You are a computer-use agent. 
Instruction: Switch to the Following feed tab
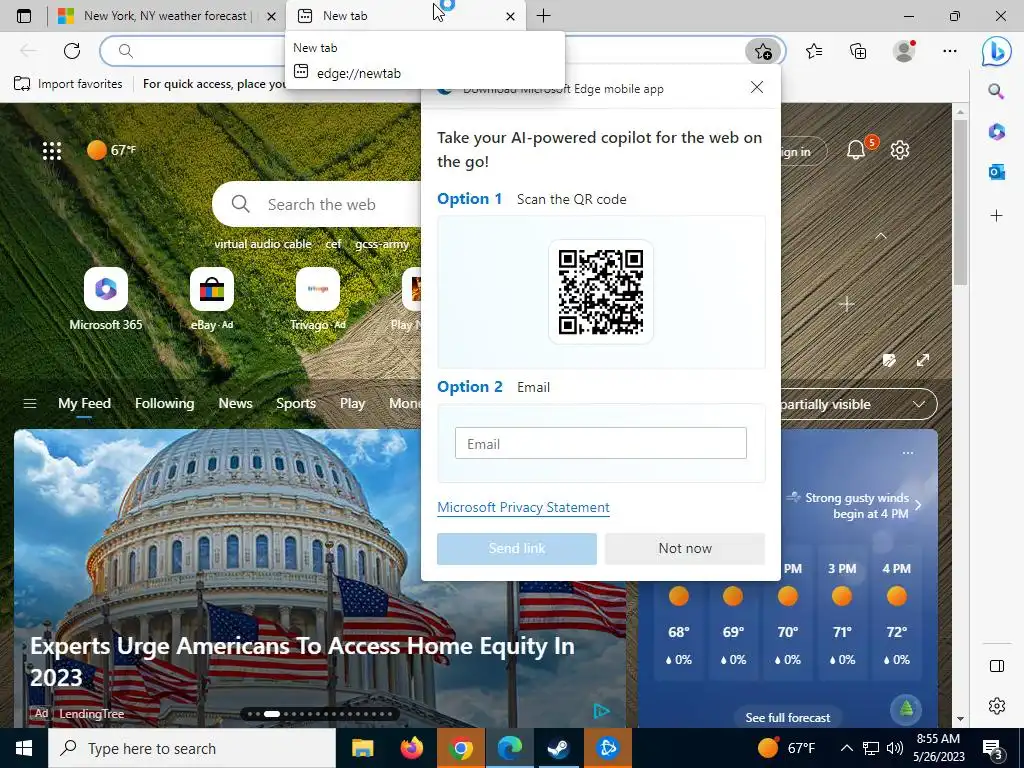[x=165, y=404]
